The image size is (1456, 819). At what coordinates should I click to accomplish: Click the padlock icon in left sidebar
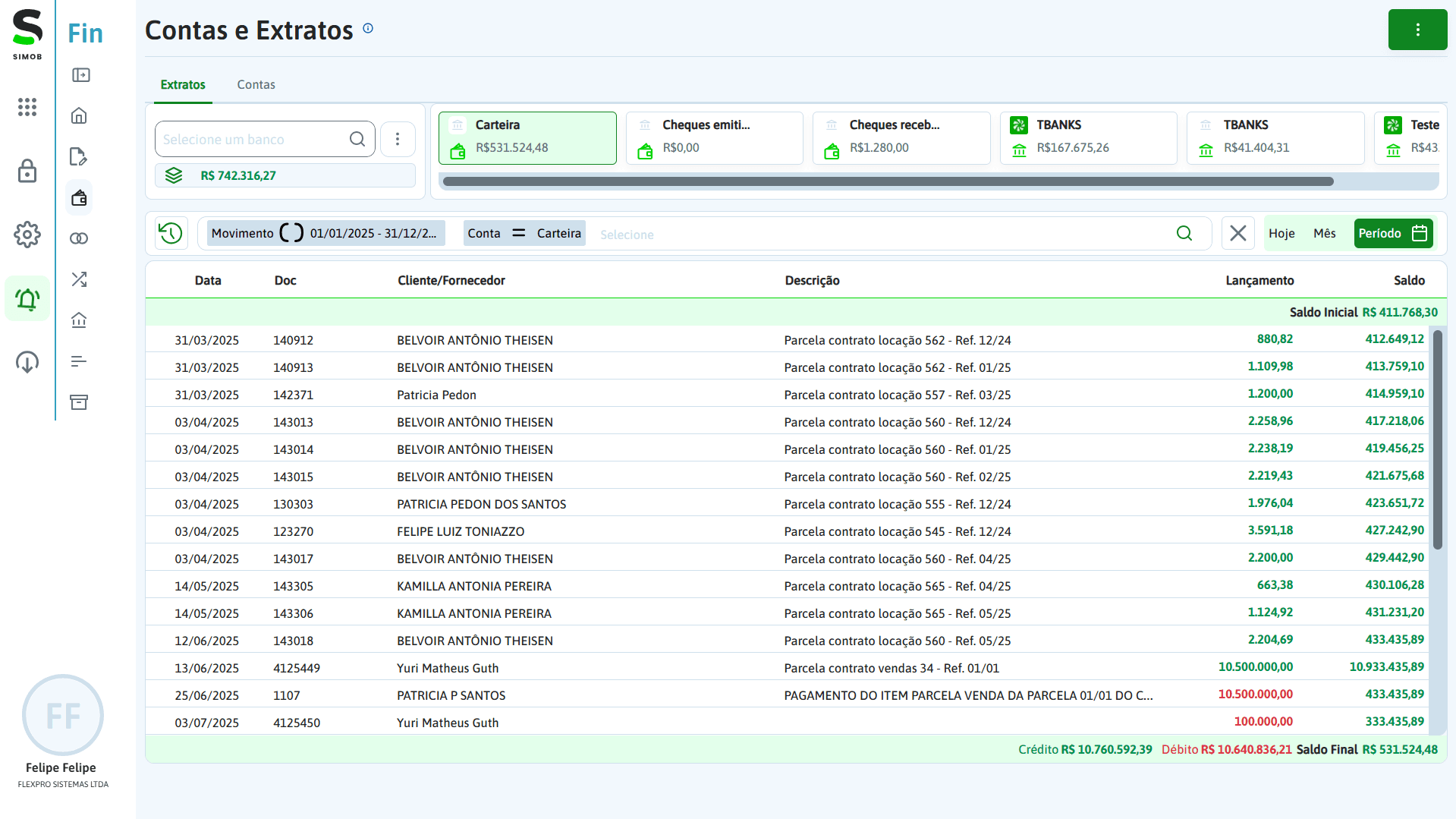(27, 172)
